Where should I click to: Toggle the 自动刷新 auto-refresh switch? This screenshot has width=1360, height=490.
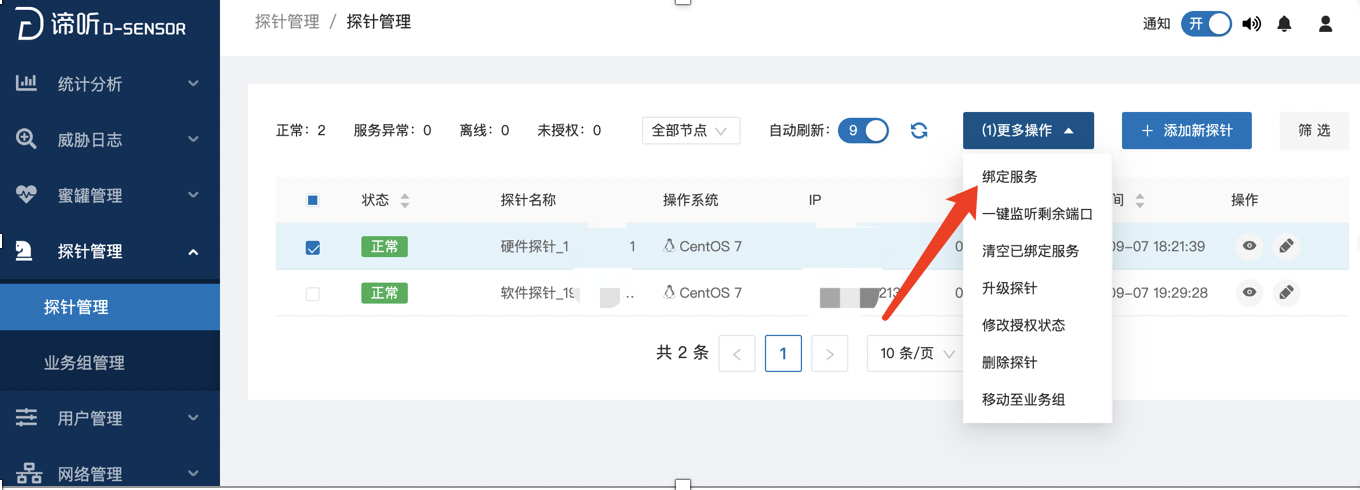tap(863, 130)
